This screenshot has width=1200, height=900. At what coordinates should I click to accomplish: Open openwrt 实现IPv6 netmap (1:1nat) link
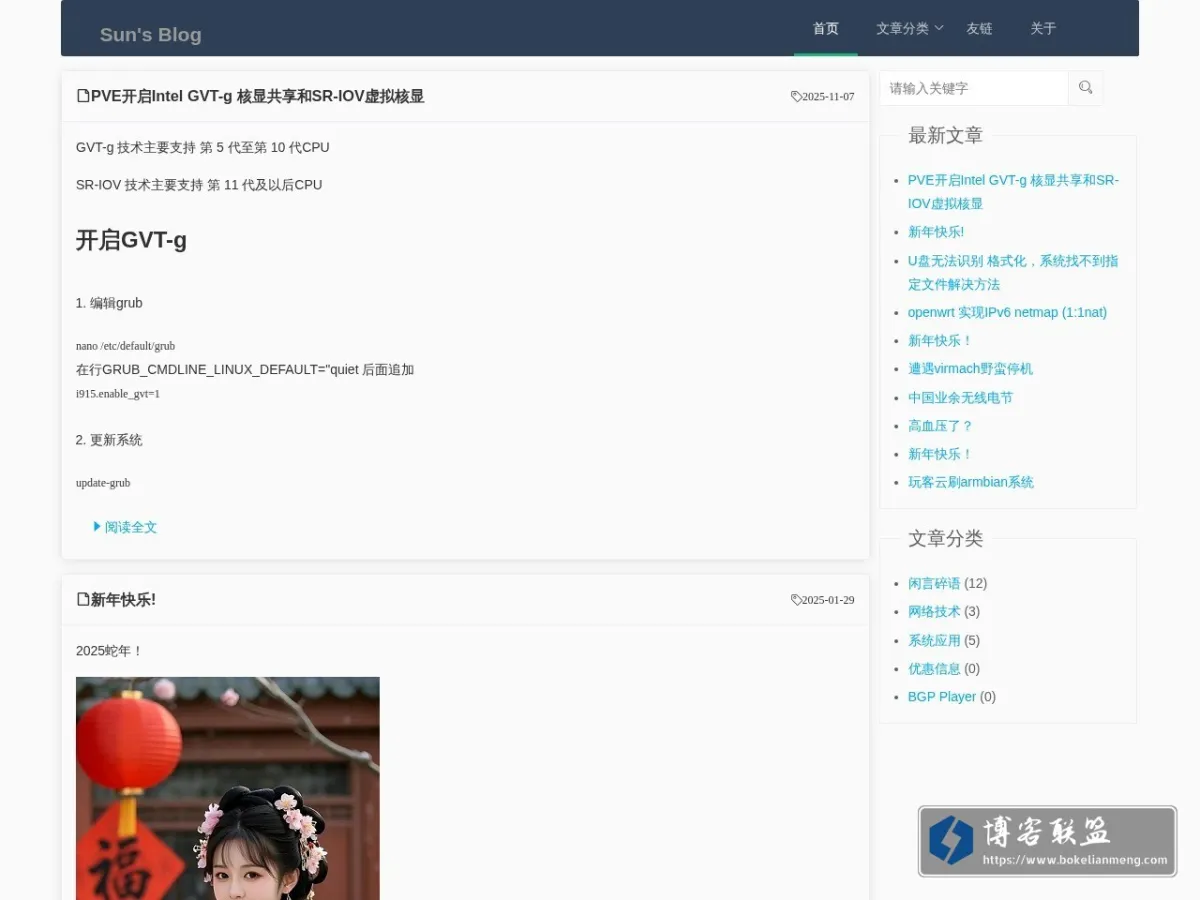[x=1007, y=312]
